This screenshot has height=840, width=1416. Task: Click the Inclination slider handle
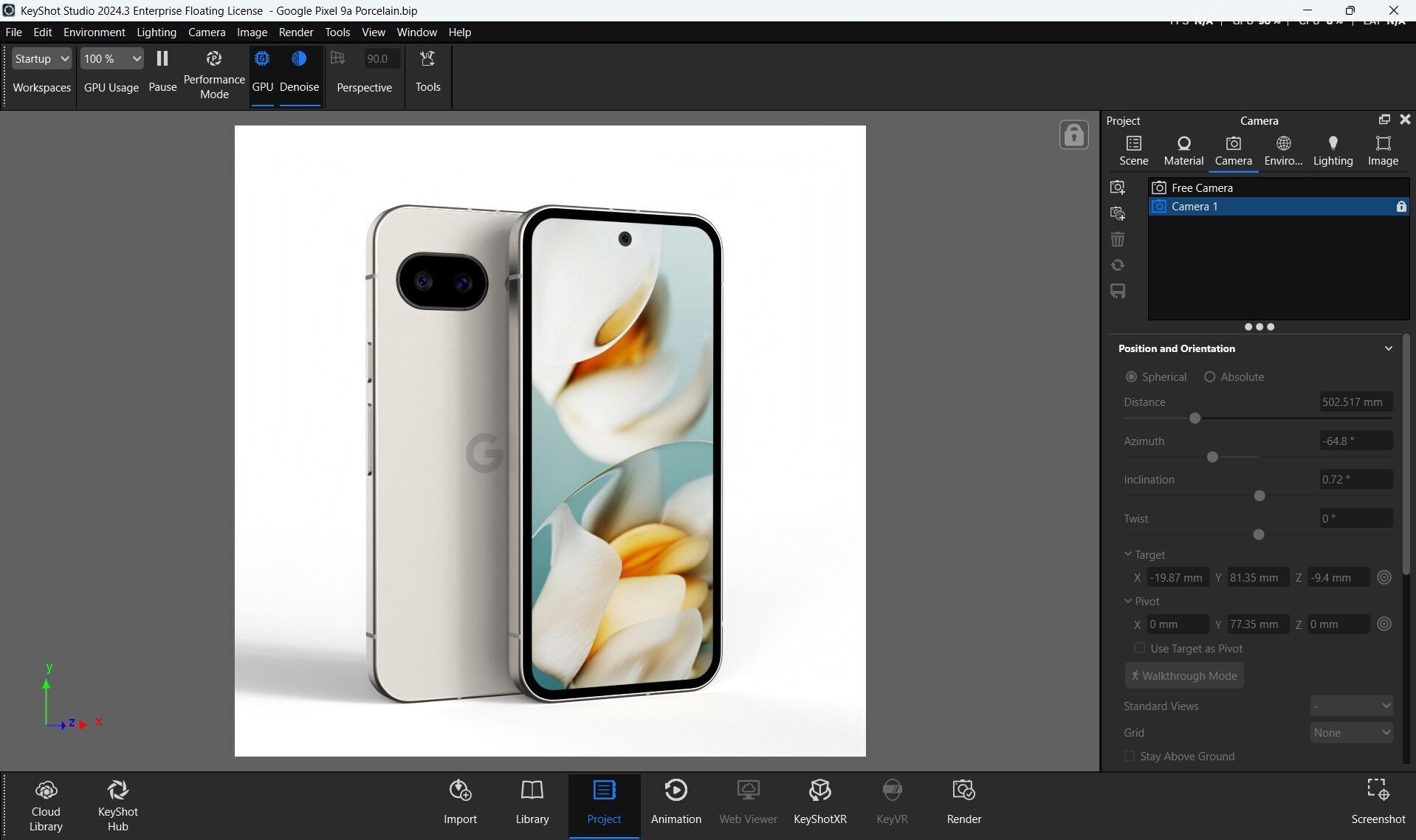coord(1259,496)
